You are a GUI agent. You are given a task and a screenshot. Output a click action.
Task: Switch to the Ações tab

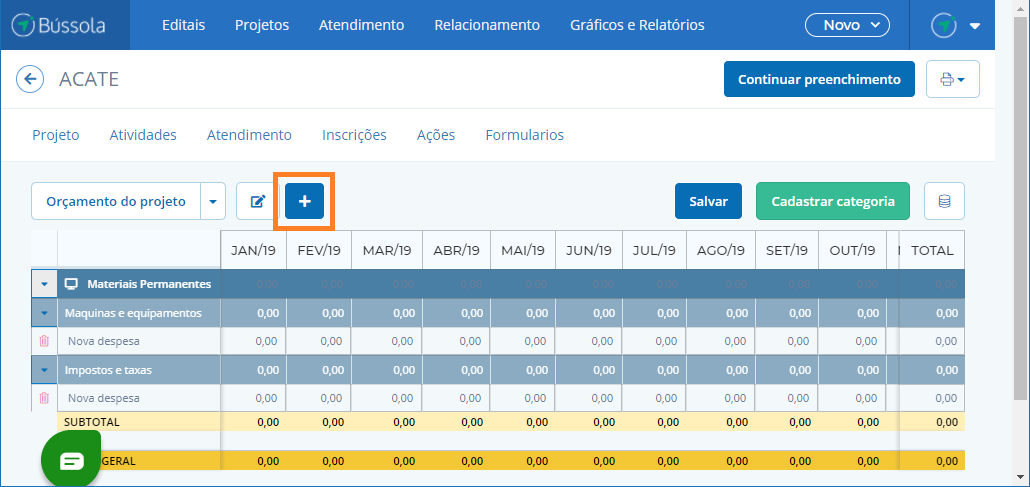coord(436,135)
